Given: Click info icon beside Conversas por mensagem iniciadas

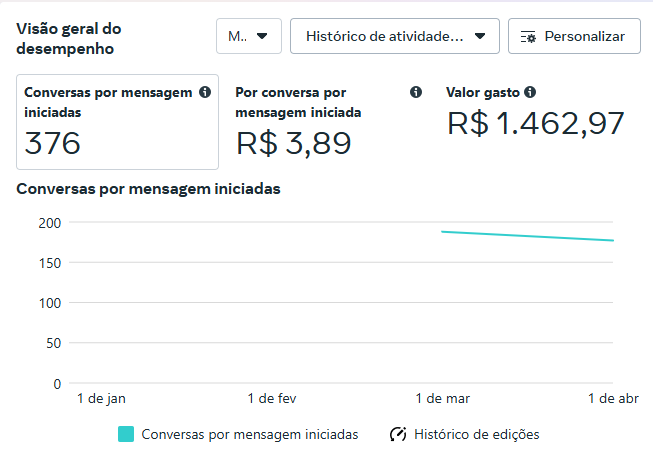Looking at the screenshot, I should [x=205, y=92].
